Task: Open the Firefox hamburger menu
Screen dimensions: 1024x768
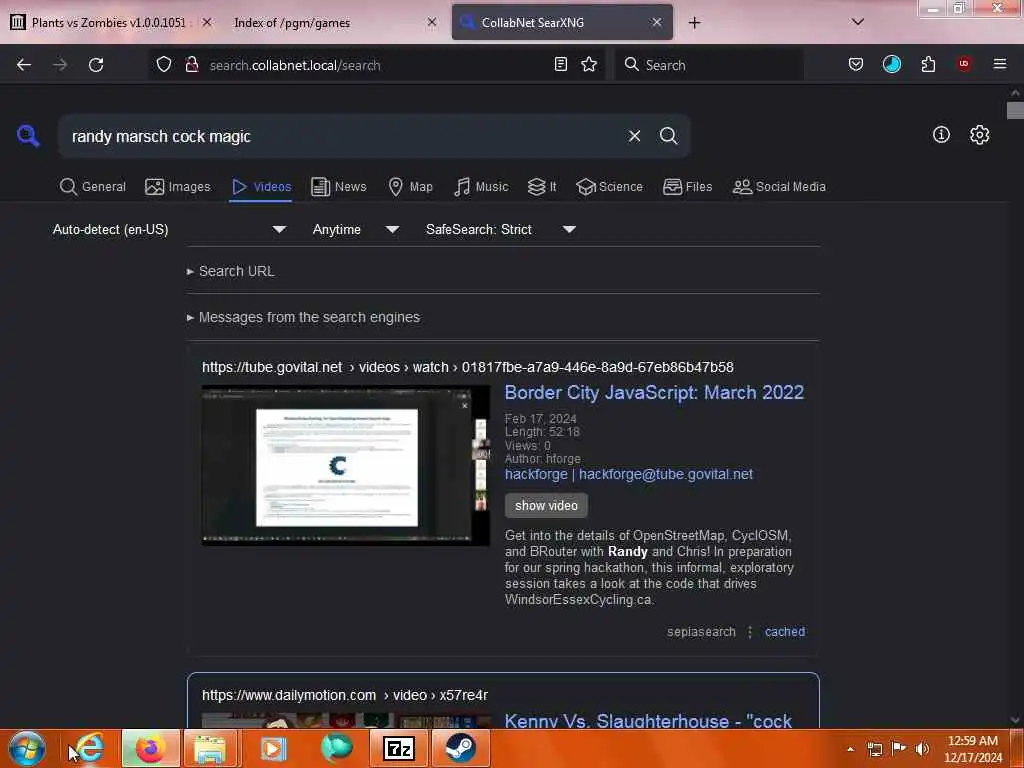Action: [1000, 64]
